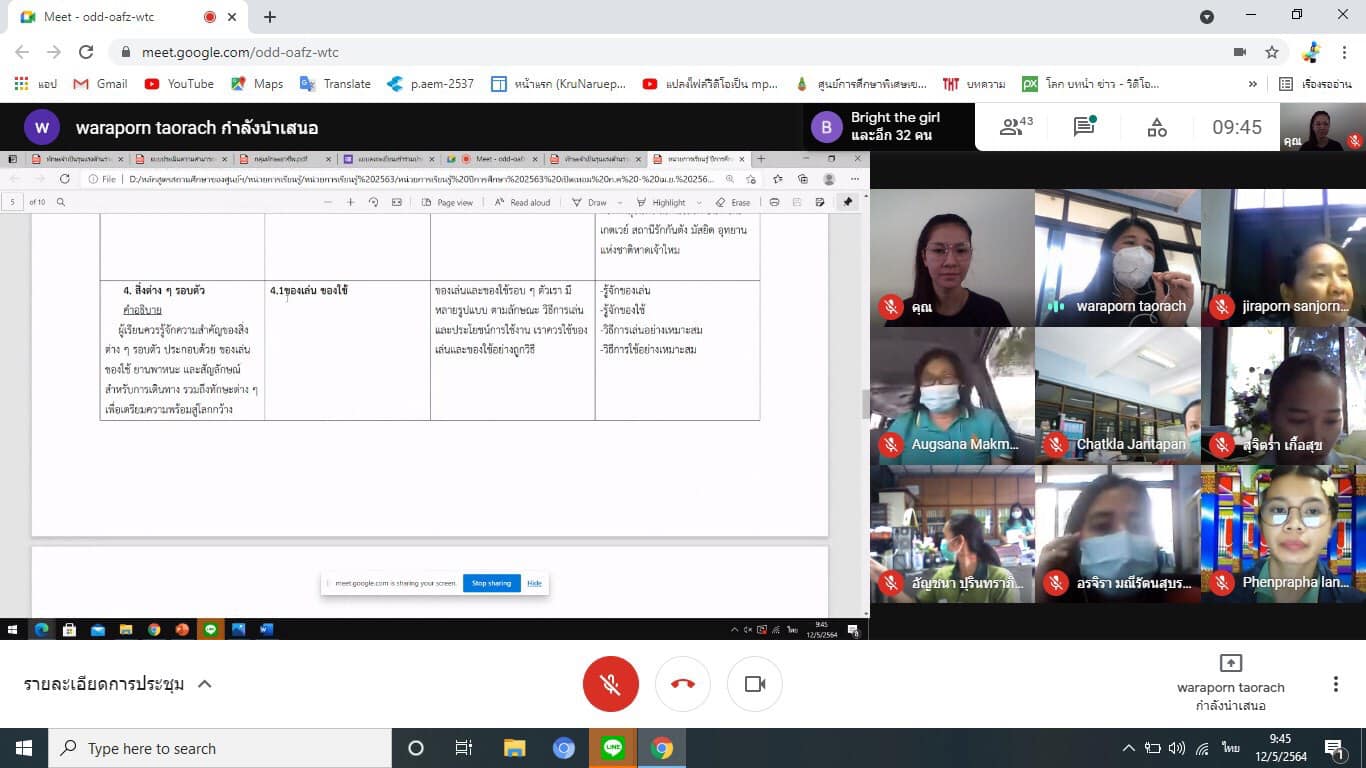Open the Chrome menu (three dots)

click(1346, 52)
